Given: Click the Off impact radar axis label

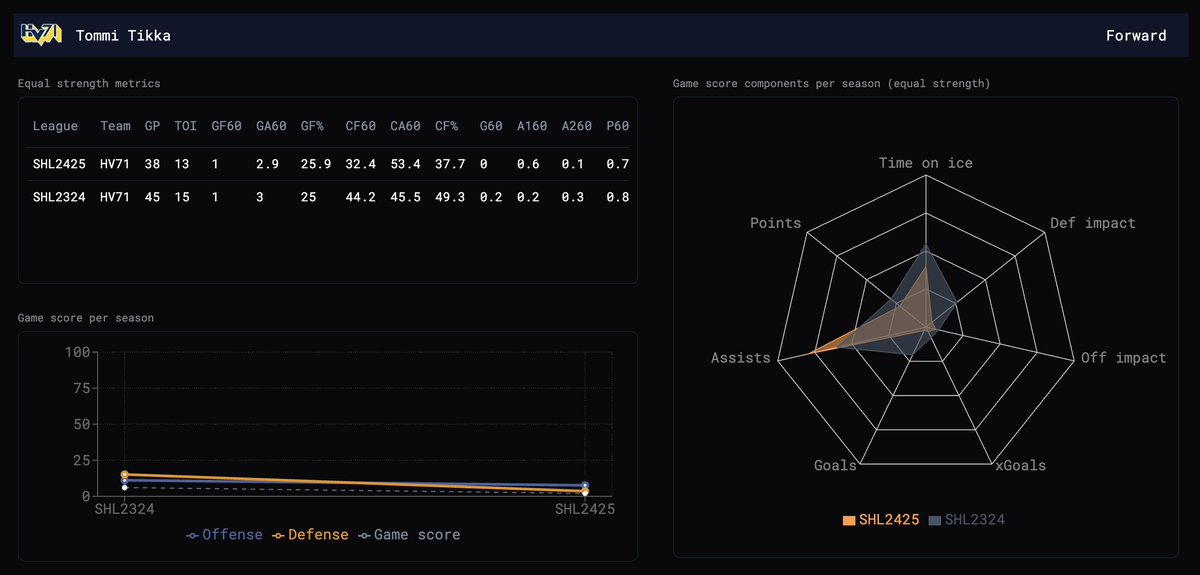Looking at the screenshot, I should 1123,358.
